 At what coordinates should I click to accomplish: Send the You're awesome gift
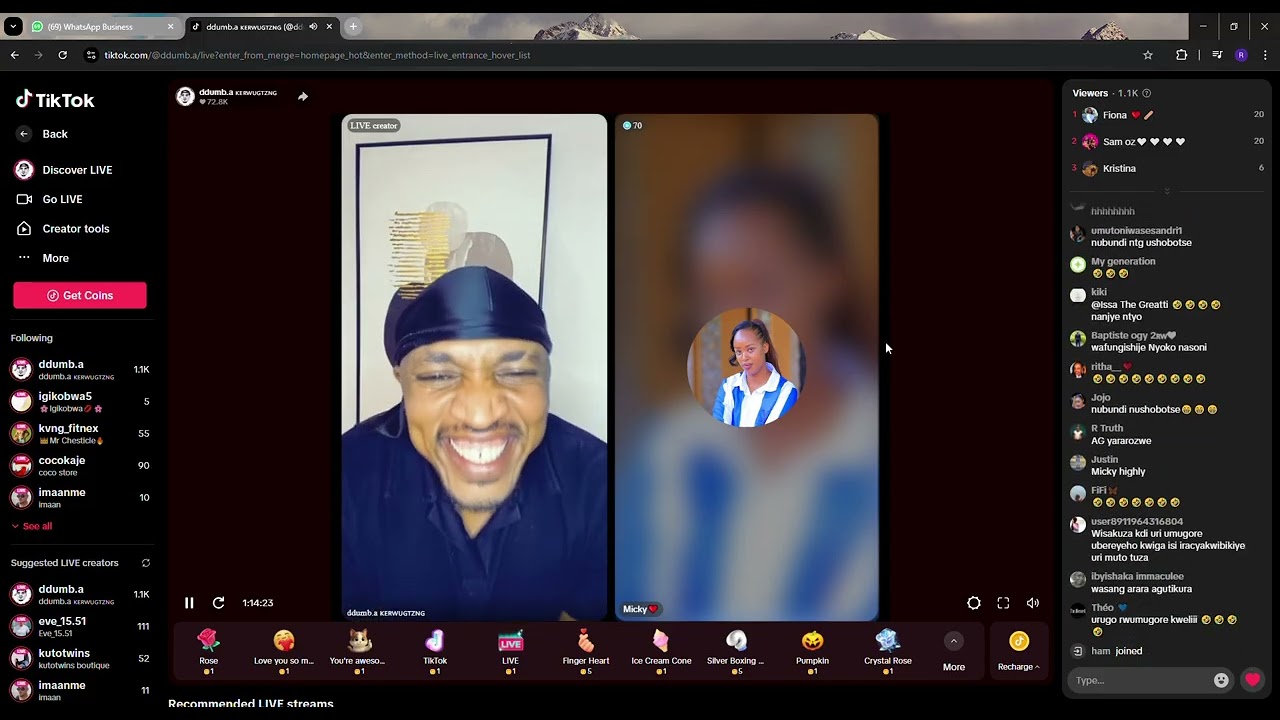click(x=359, y=651)
